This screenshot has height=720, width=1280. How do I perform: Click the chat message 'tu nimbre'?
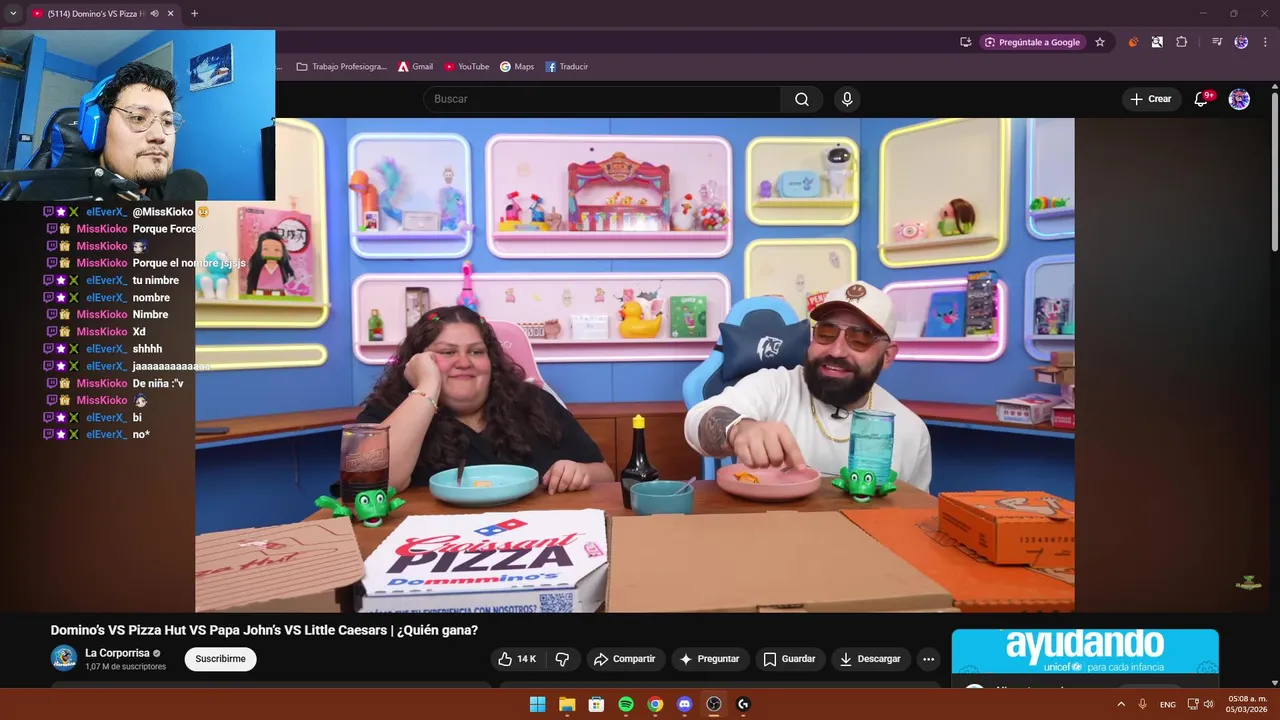click(156, 280)
